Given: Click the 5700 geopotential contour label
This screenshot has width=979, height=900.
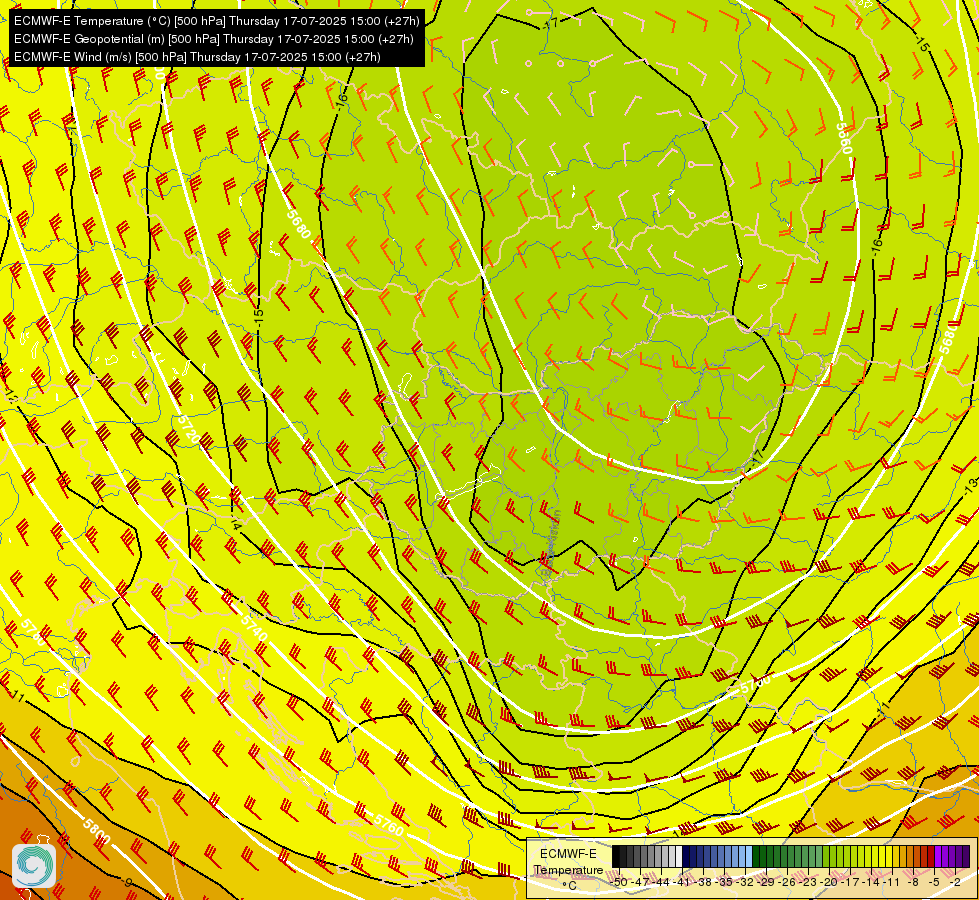Looking at the screenshot, I should [754, 683].
